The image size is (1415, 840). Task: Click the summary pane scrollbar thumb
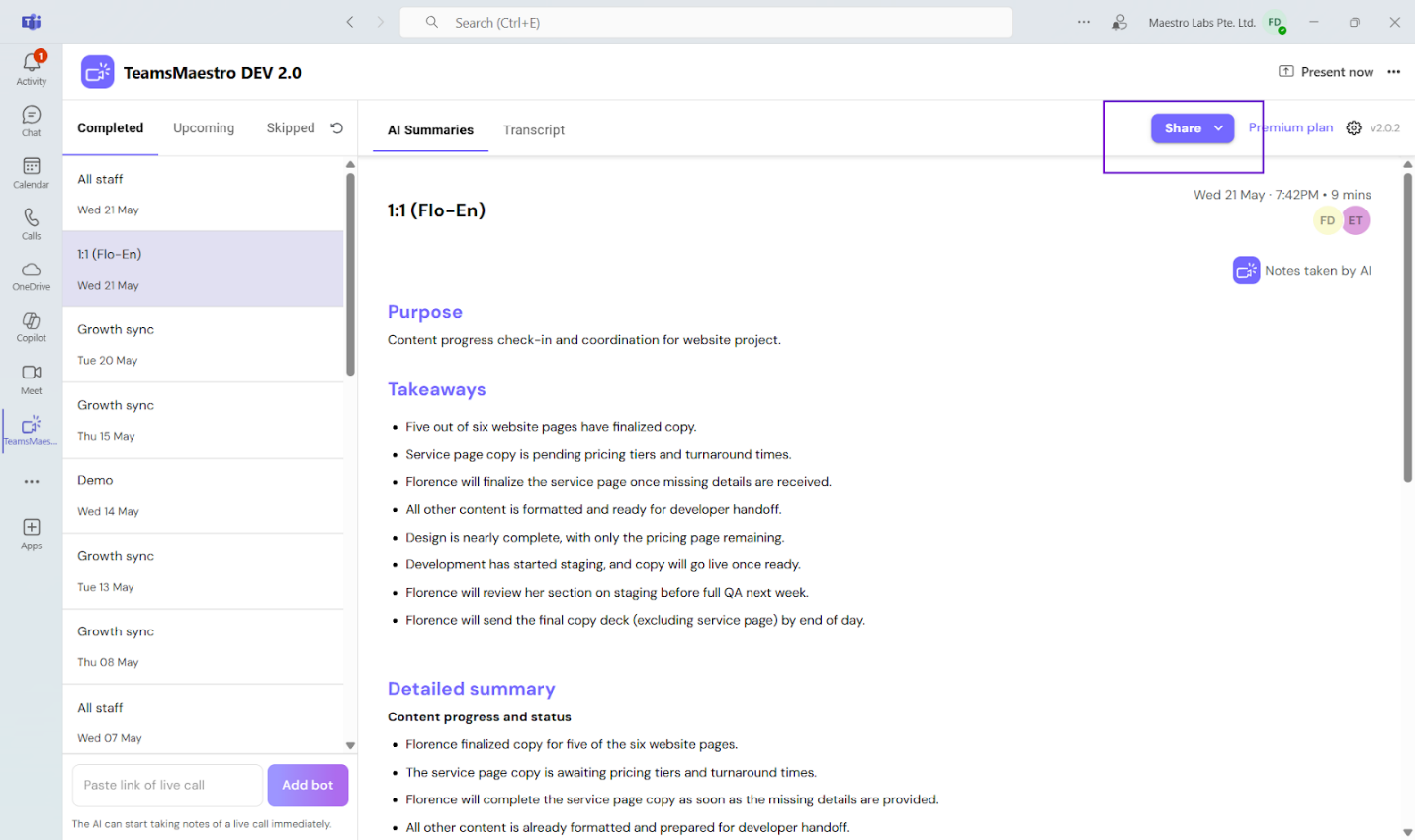click(x=1407, y=328)
